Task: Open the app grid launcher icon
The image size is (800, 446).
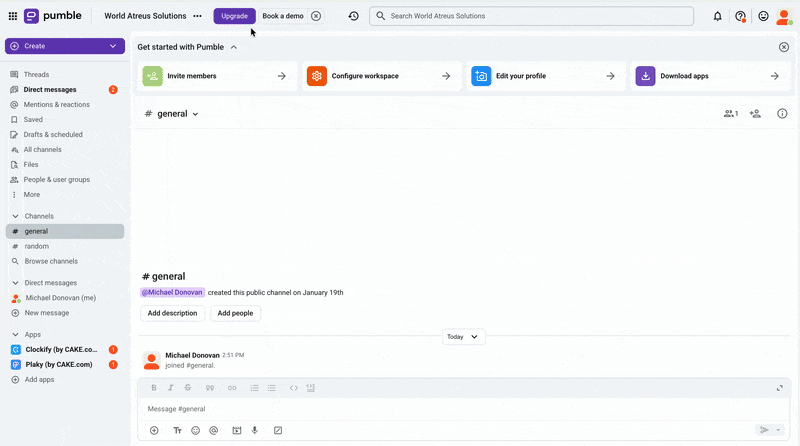Action: [x=13, y=16]
